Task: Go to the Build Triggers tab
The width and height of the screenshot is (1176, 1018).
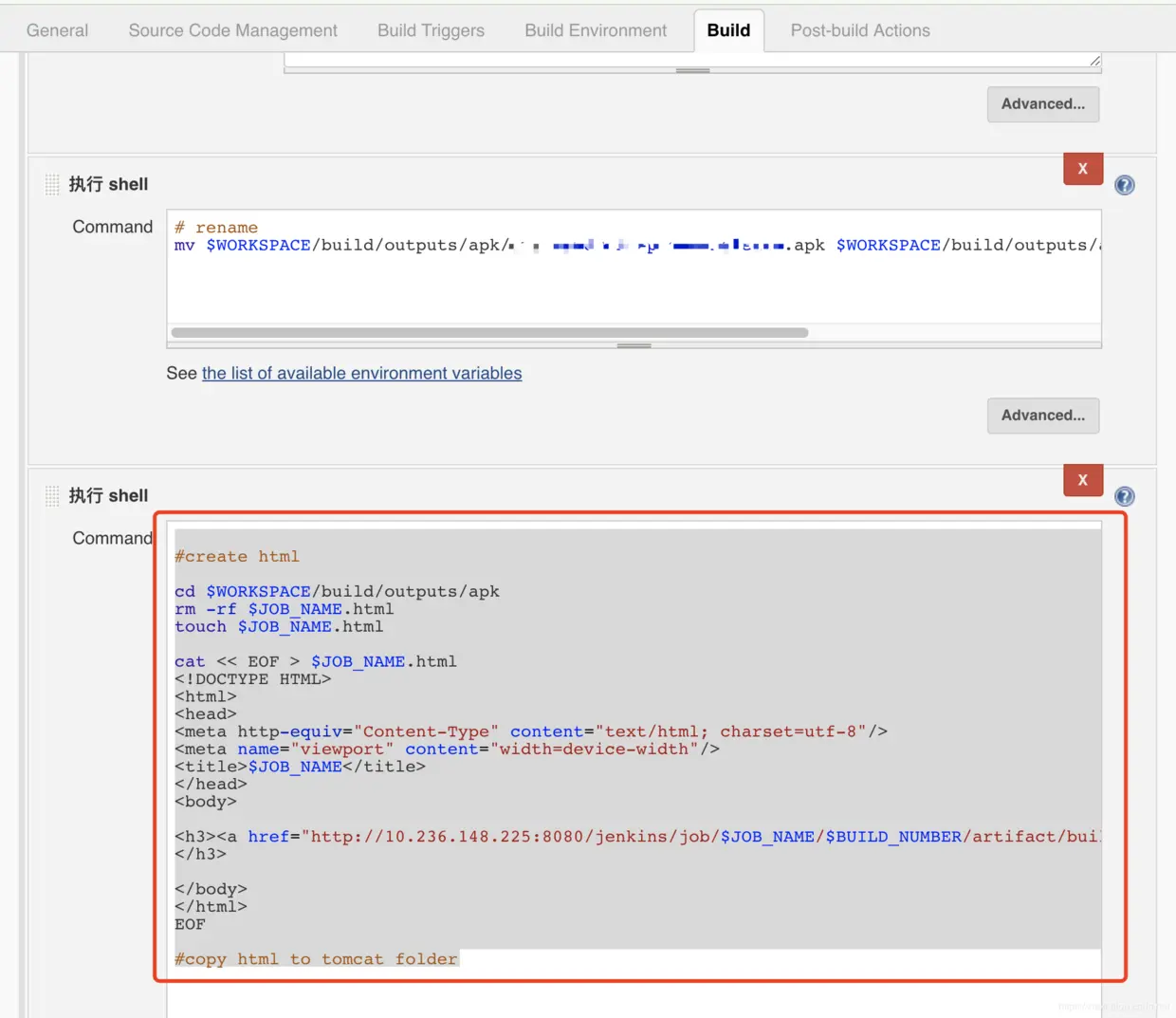Action: coord(431,30)
